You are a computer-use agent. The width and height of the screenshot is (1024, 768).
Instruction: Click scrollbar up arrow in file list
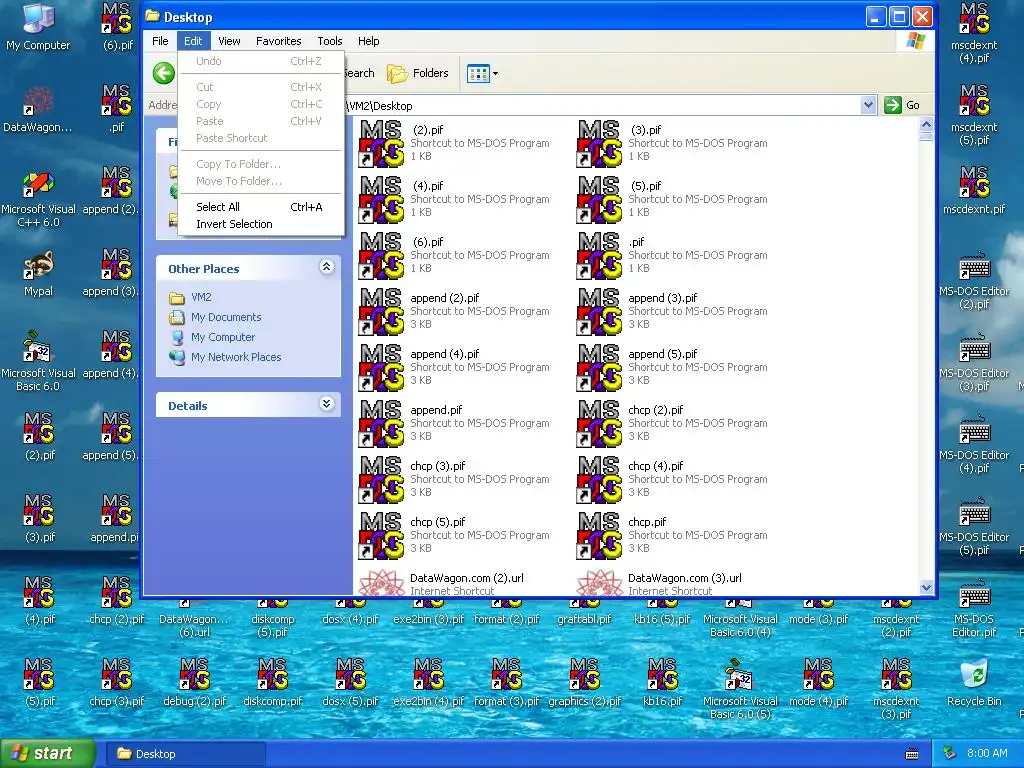tap(926, 124)
